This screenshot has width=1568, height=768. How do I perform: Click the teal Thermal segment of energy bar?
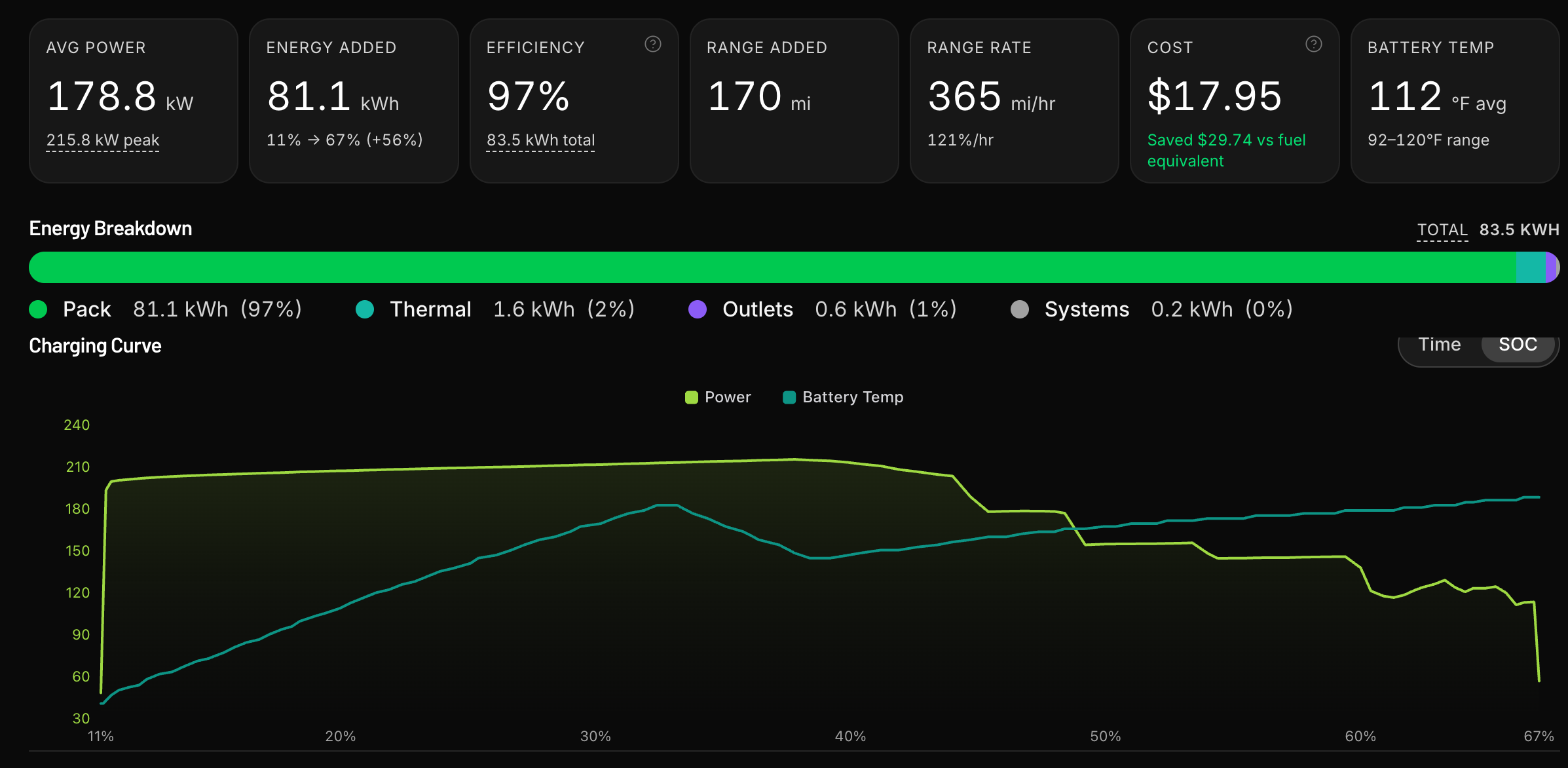tap(1531, 267)
